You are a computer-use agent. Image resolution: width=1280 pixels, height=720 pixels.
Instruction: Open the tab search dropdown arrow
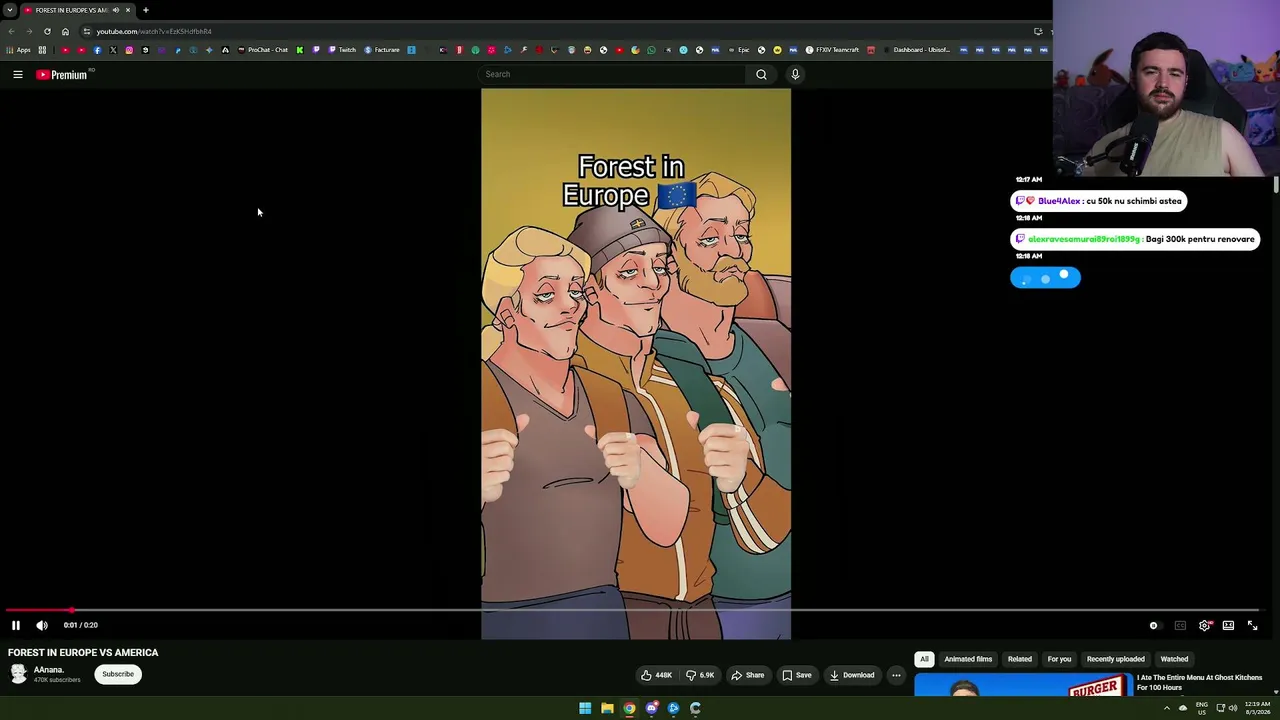(x=10, y=10)
